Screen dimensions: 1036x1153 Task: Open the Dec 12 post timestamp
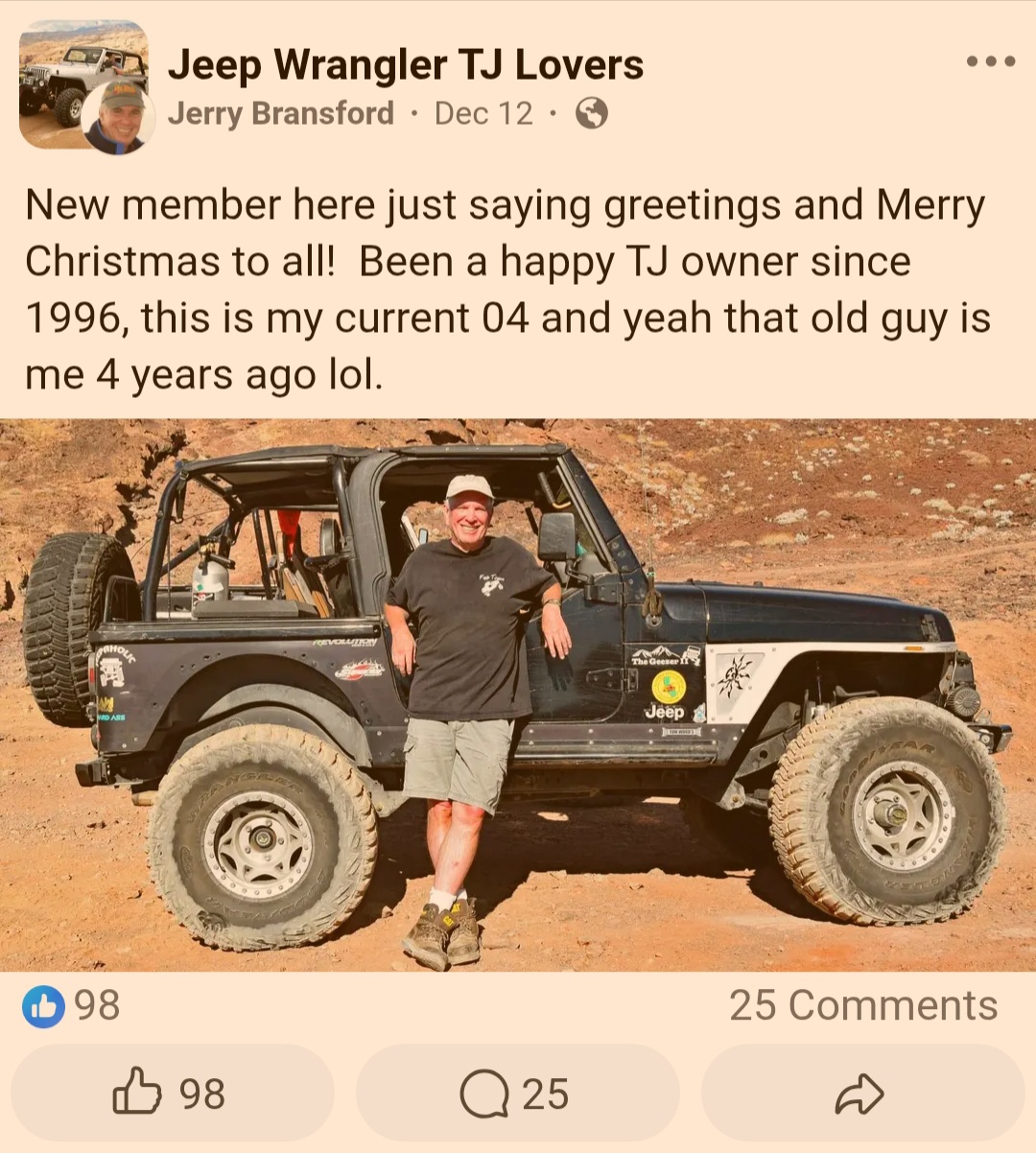[483, 113]
